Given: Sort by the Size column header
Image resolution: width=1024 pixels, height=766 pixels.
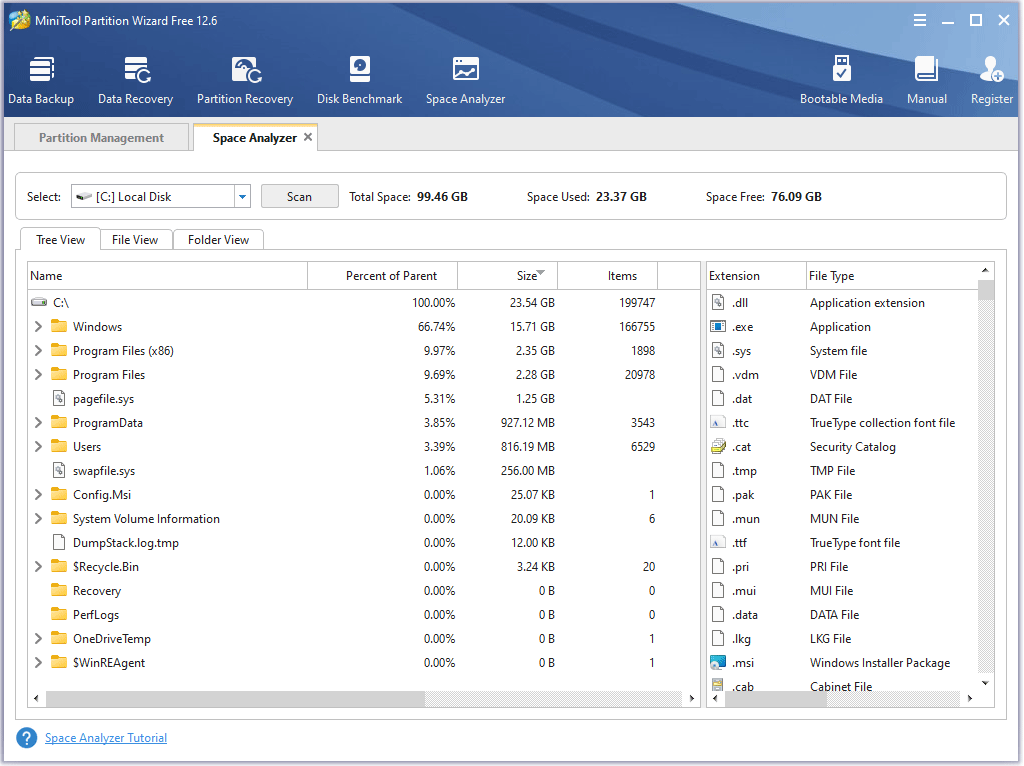Looking at the screenshot, I should coord(507,276).
